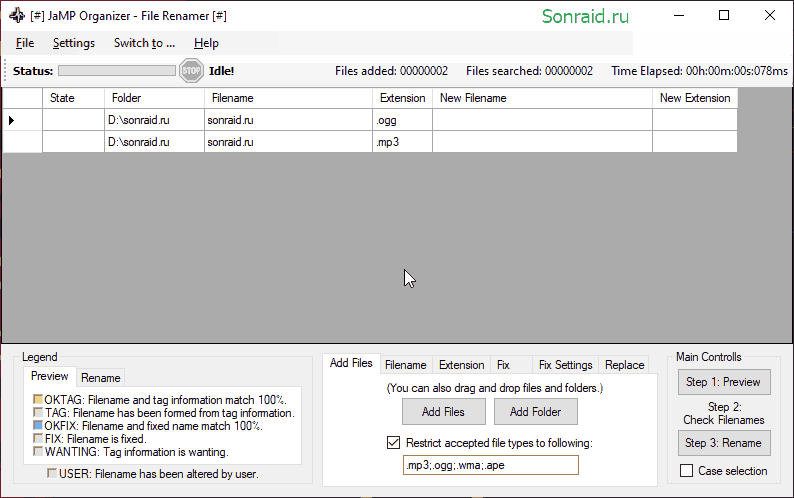Click the TAG legend color box
This screenshot has width=794, height=498.
click(x=38, y=412)
